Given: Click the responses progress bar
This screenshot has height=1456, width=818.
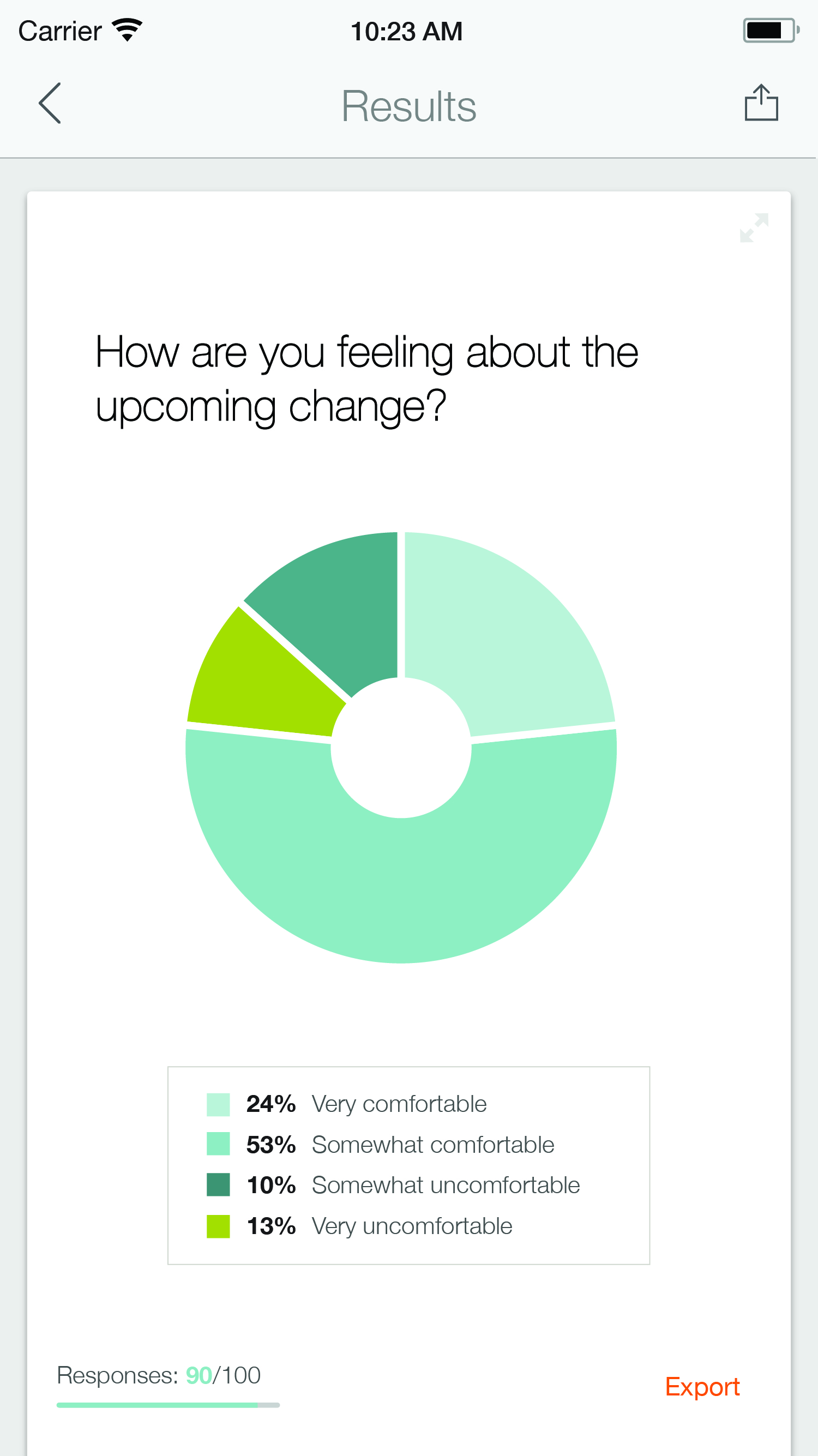Looking at the screenshot, I should pyautogui.click(x=168, y=1405).
